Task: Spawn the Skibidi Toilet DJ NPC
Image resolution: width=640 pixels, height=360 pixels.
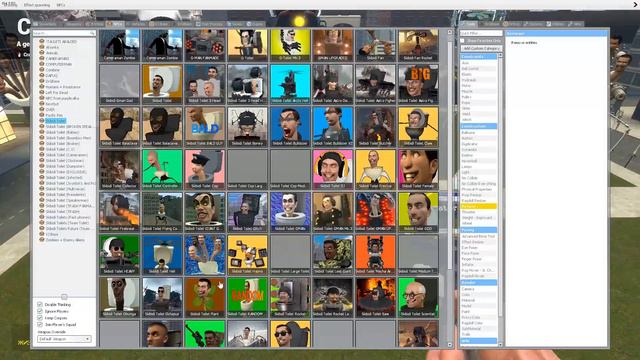Action: pos(333,169)
